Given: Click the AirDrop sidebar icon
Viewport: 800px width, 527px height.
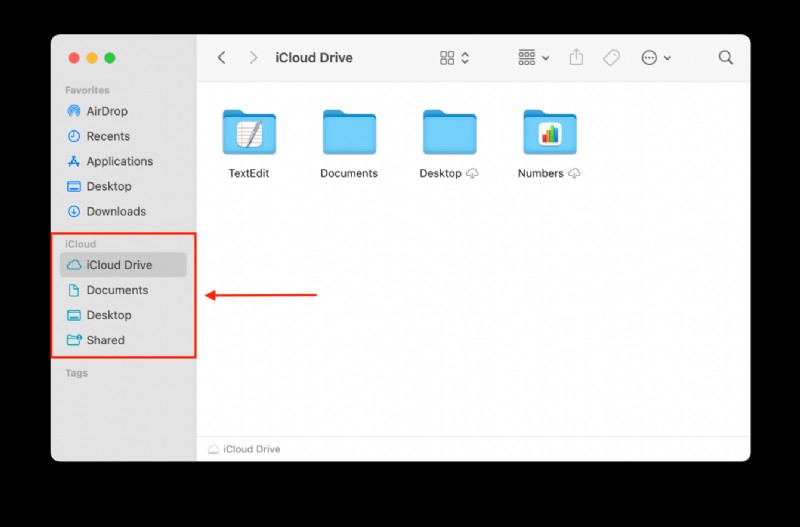Looking at the screenshot, I should point(74,111).
